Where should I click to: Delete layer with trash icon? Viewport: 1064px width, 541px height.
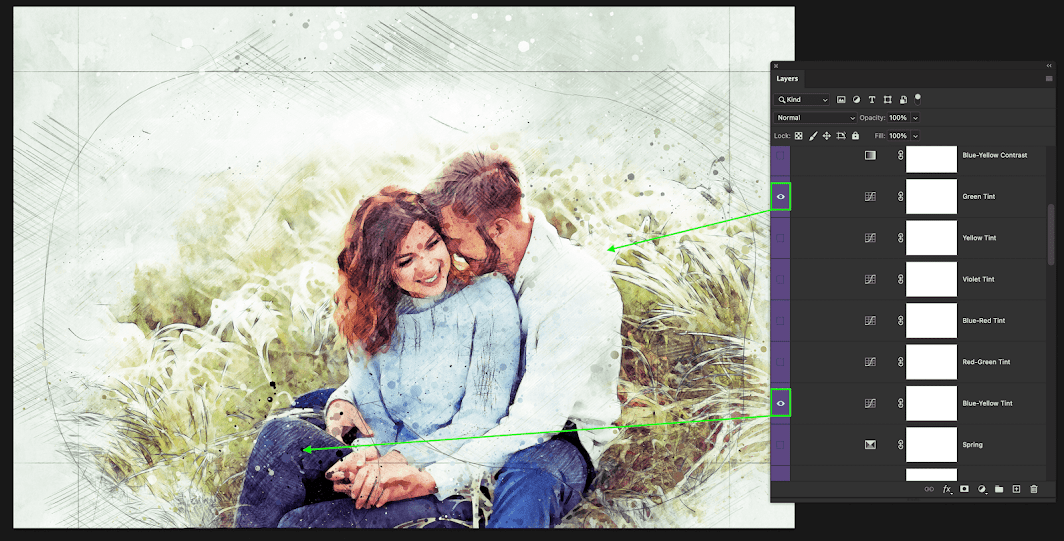1034,489
